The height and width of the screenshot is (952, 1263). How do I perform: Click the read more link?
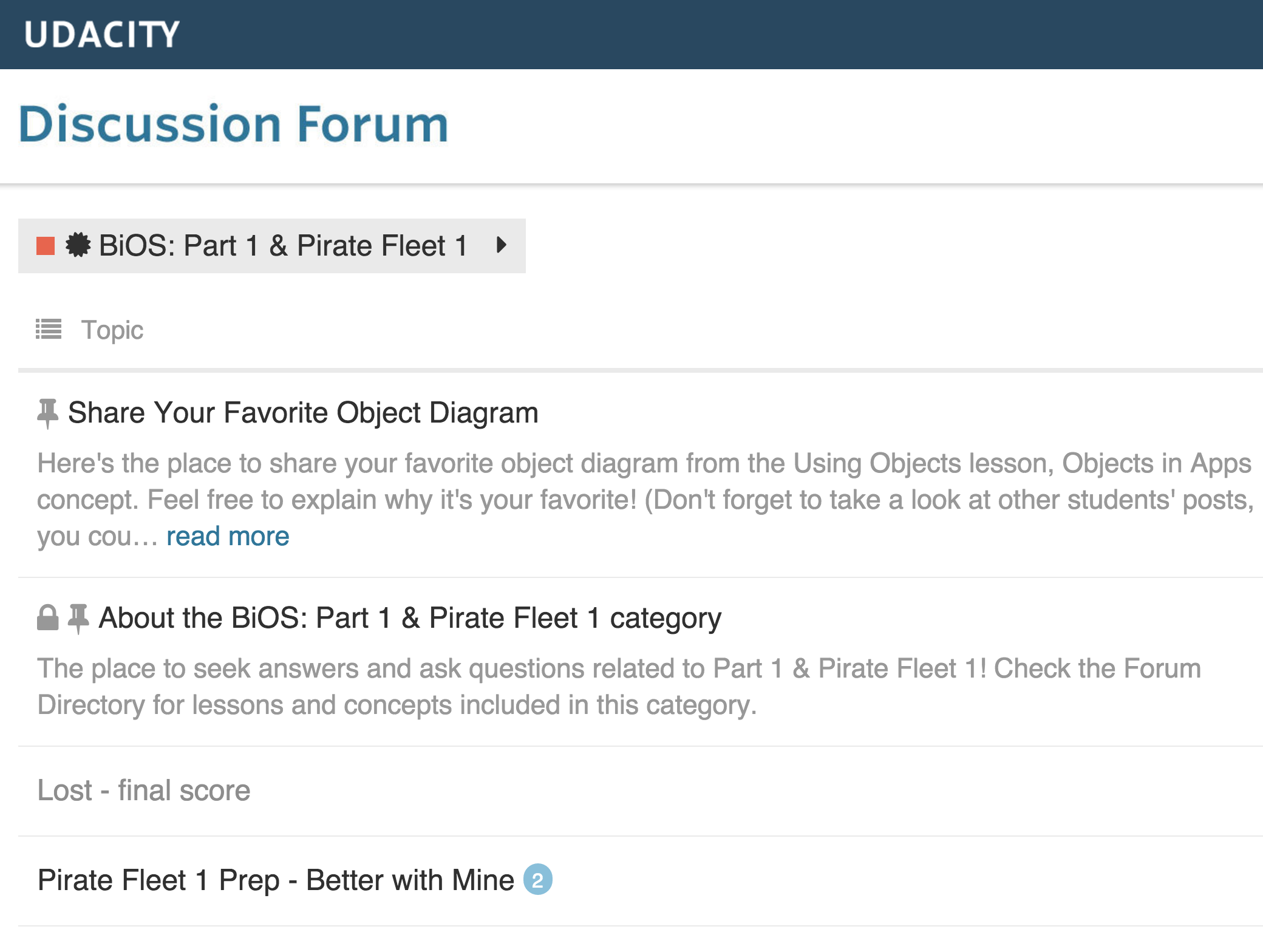(x=228, y=537)
